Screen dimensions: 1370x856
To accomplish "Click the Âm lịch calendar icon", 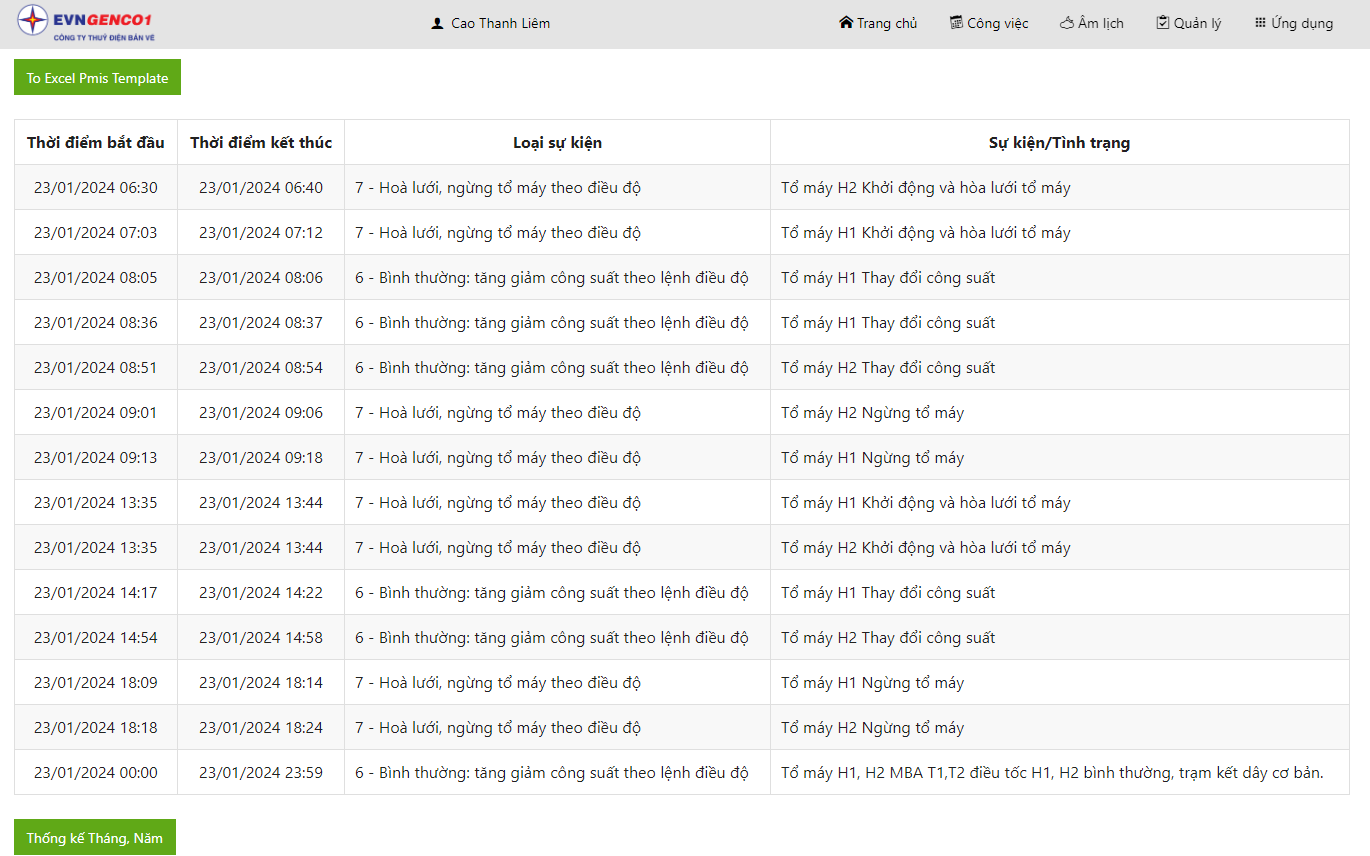I will (x=1067, y=22).
